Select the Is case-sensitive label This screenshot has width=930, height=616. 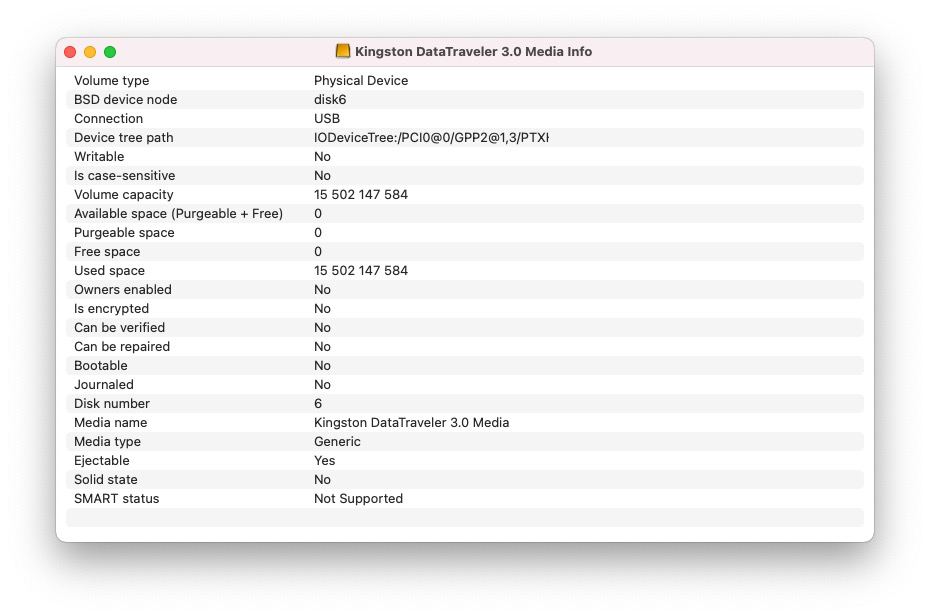pos(125,175)
